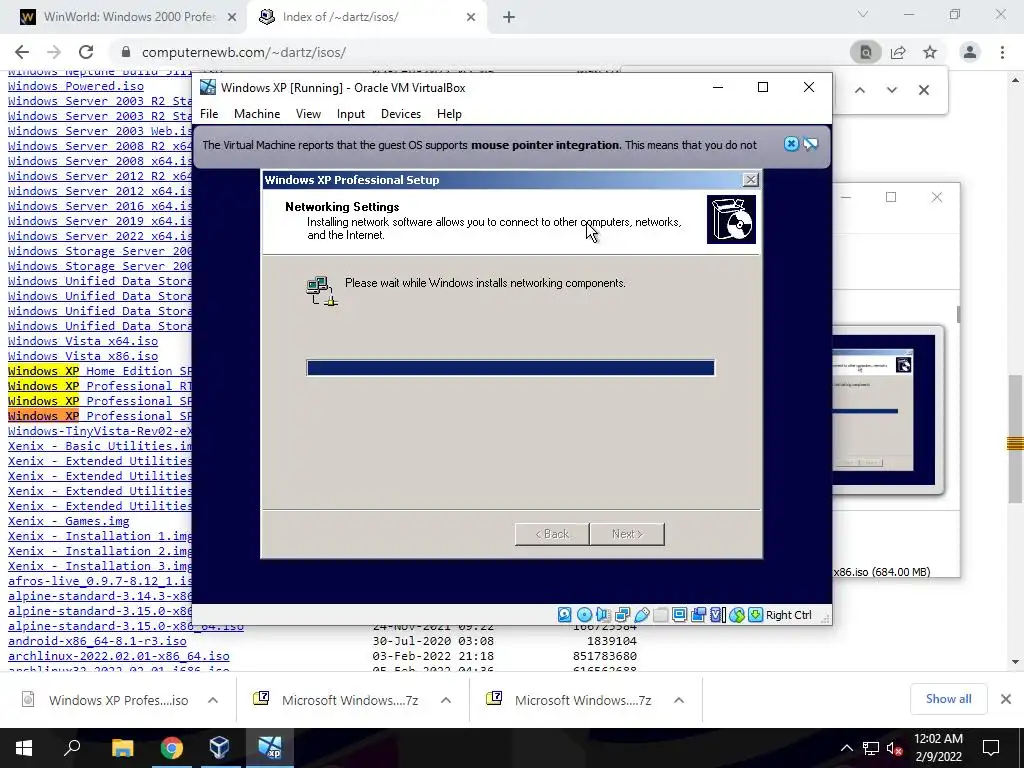Click the Chrome forward arrow
This screenshot has width=1024, height=768.
tap(54, 52)
